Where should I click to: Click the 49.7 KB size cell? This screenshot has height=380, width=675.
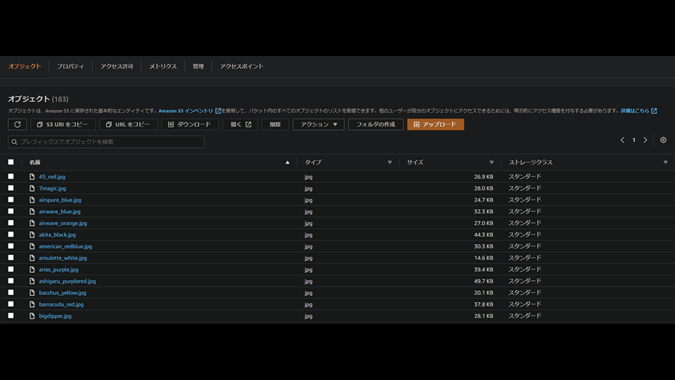coord(483,281)
